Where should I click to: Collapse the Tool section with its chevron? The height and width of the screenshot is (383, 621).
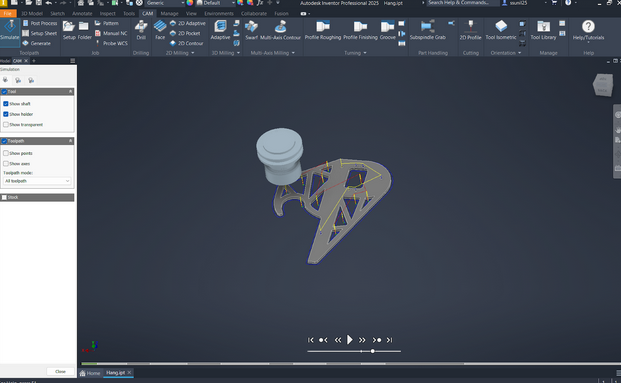coord(70,91)
